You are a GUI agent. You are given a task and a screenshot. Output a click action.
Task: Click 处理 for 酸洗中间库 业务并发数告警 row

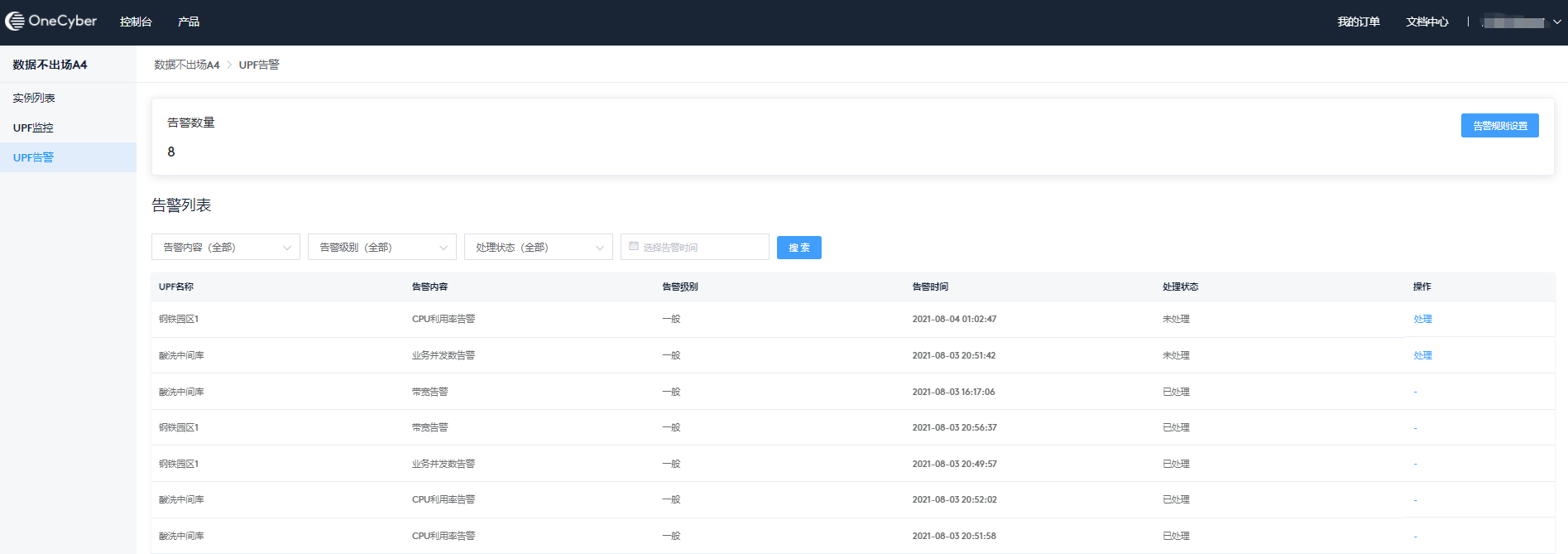1422,355
